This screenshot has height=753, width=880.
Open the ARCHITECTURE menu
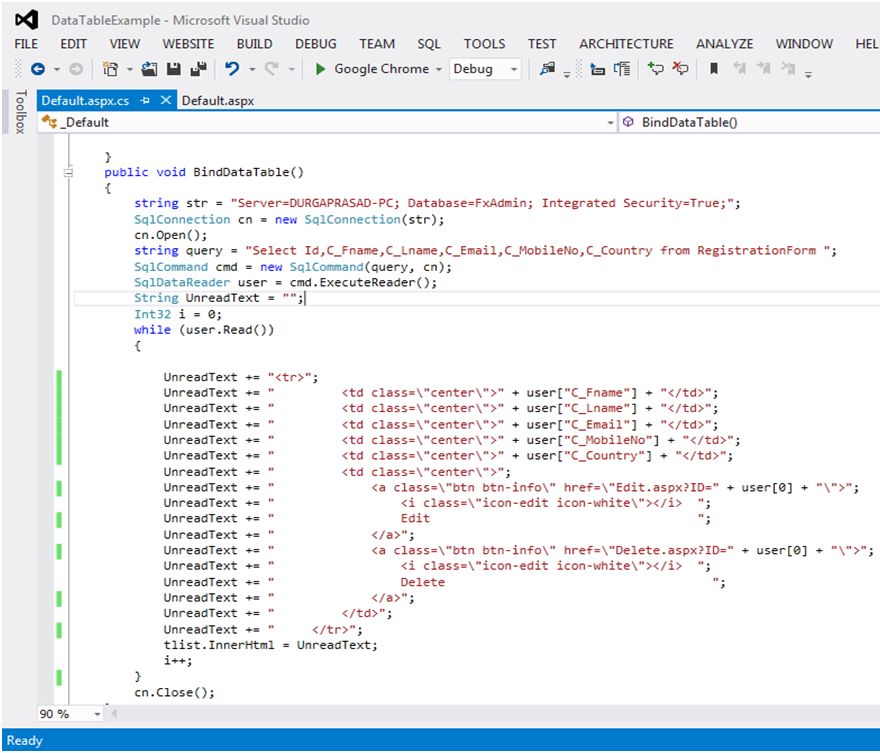626,43
